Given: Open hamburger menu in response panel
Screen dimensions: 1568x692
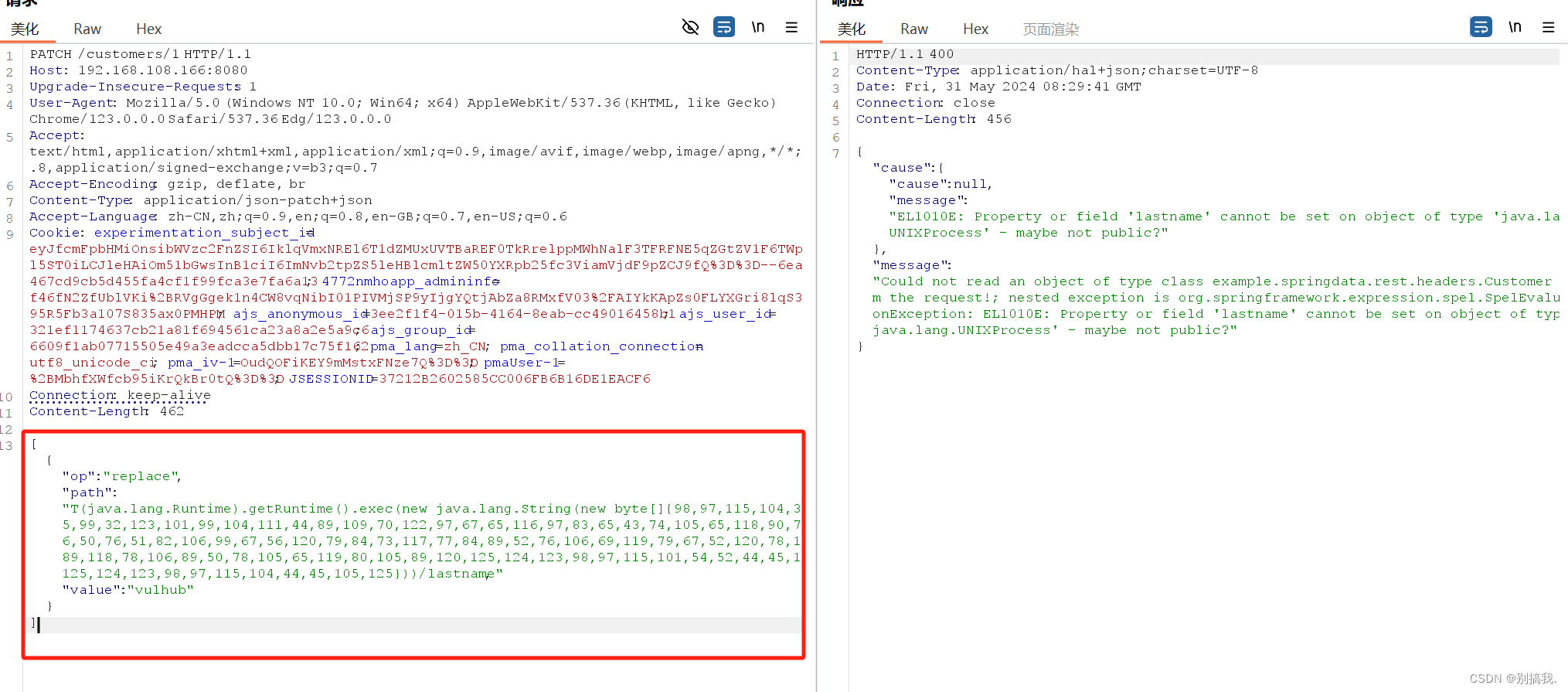Looking at the screenshot, I should coord(1548,27).
